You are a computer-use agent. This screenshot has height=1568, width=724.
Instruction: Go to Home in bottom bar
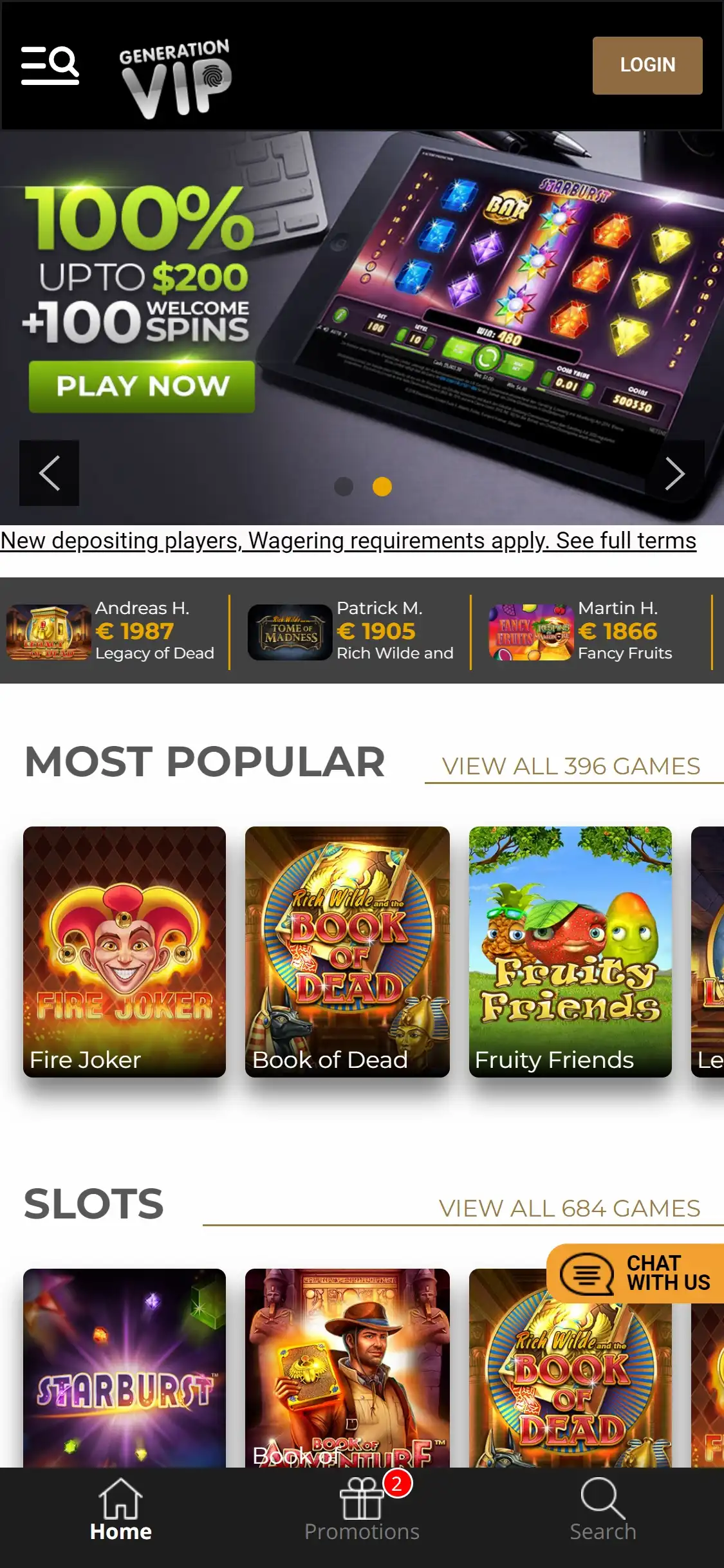pyautogui.click(x=120, y=1509)
